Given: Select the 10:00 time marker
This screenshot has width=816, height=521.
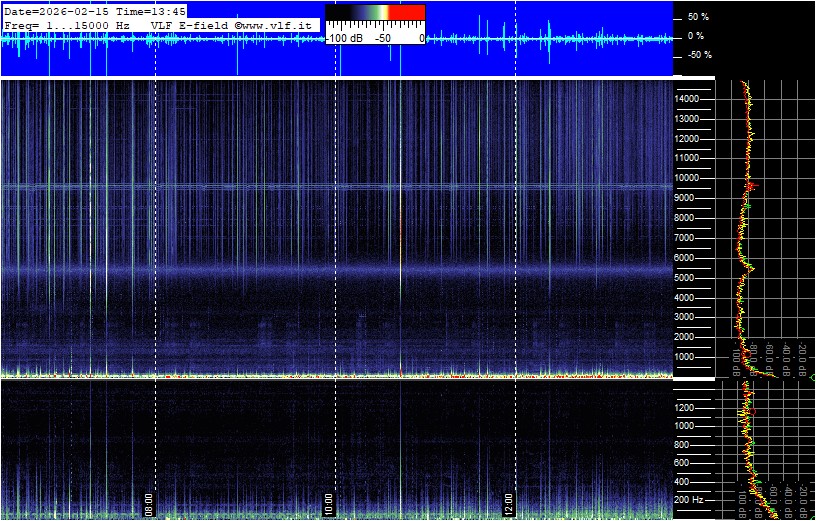Looking at the screenshot, I should (329, 502).
